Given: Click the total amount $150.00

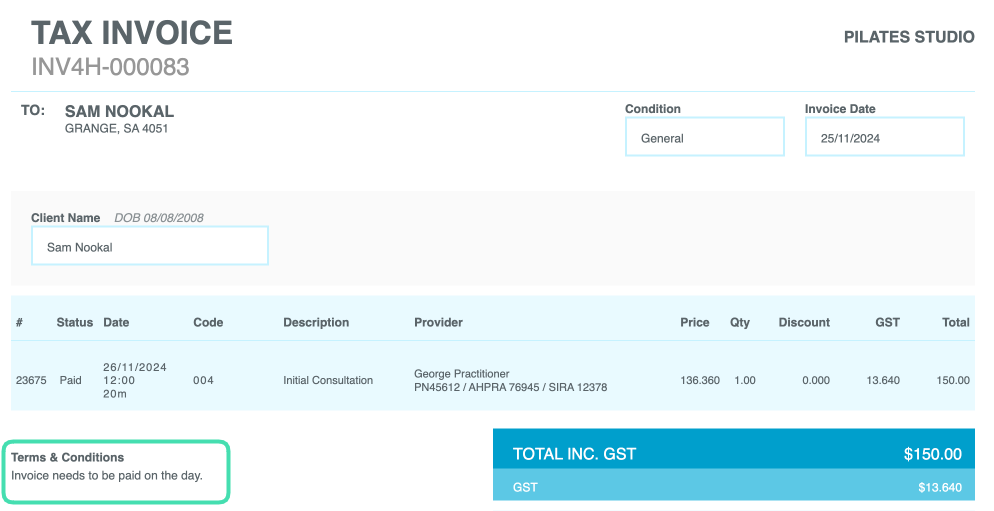Looking at the screenshot, I should click(933, 454).
